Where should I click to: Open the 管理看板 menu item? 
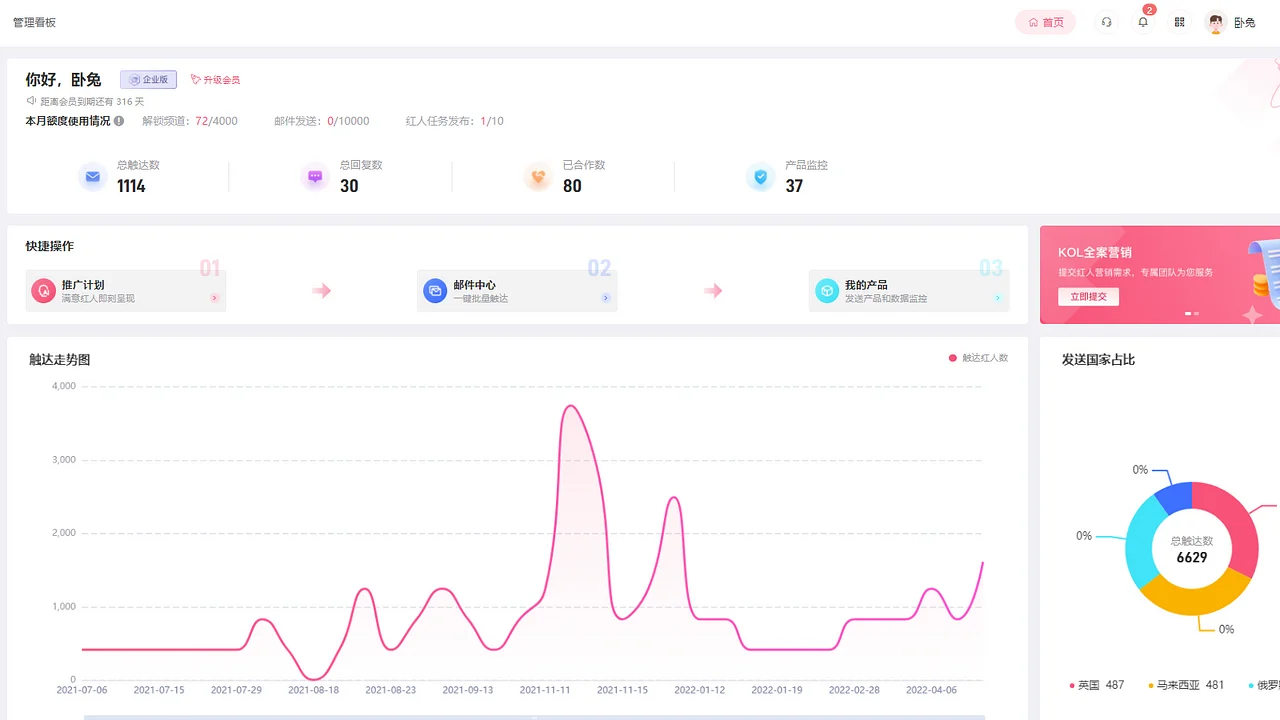(35, 21)
